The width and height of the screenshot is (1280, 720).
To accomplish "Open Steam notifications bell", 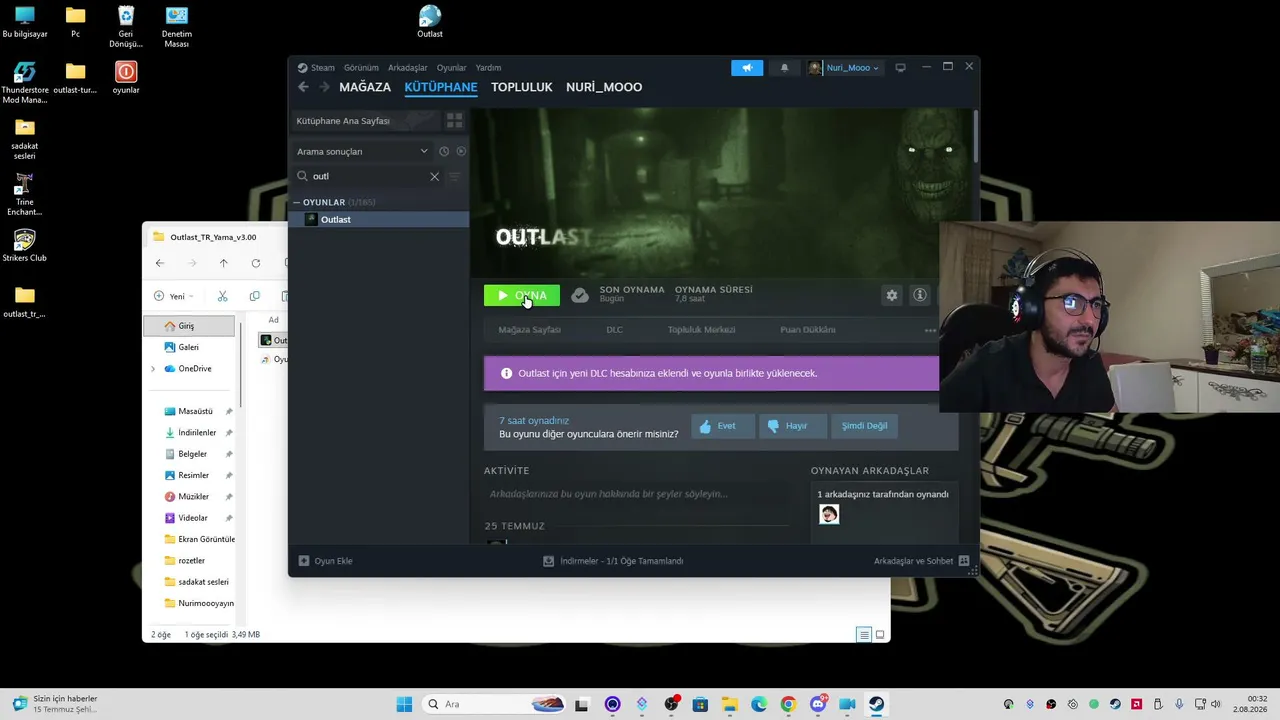I will pyautogui.click(x=784, y=68).
